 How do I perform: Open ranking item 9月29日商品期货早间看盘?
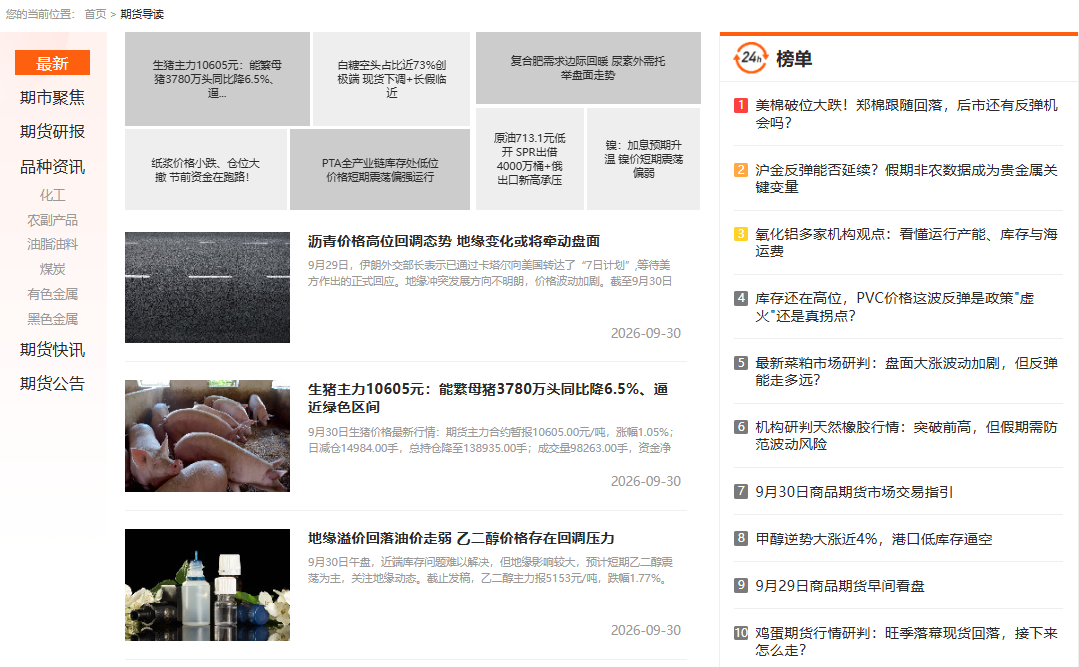(x=840, y=586)
